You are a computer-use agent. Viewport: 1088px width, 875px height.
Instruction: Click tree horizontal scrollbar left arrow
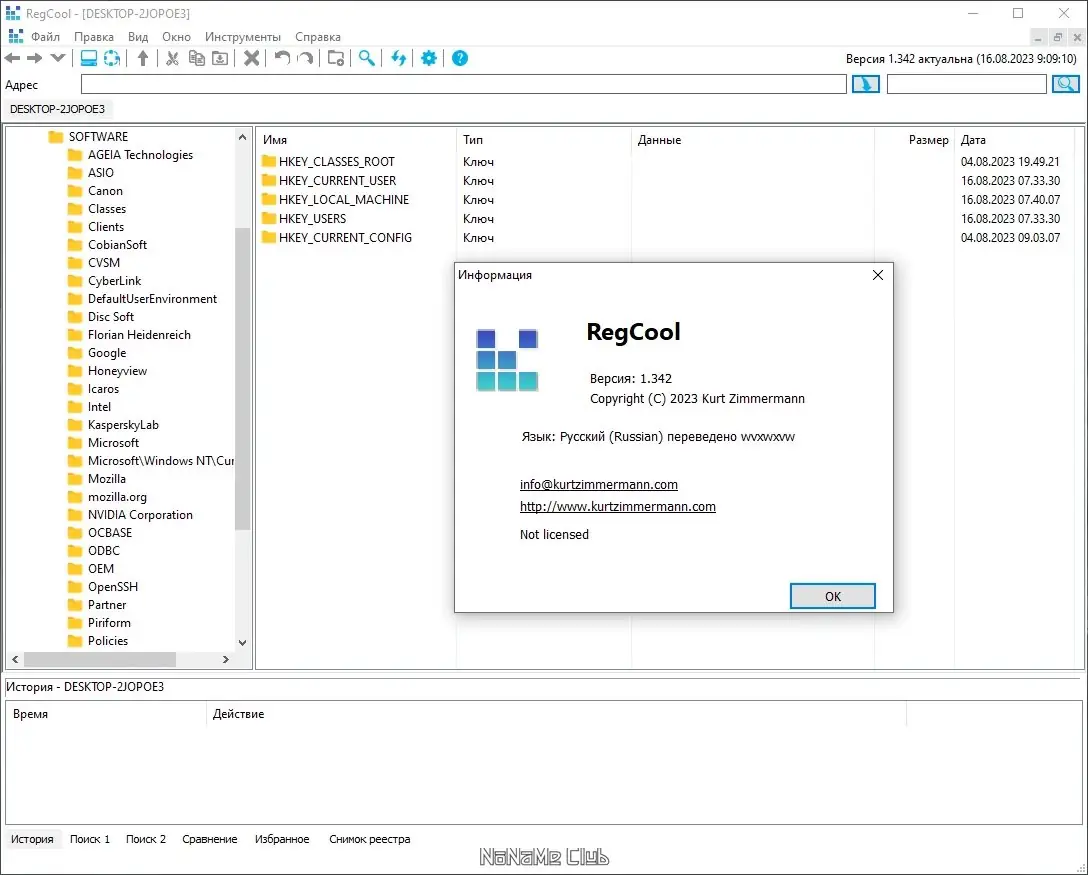click(x=15, y=659)
